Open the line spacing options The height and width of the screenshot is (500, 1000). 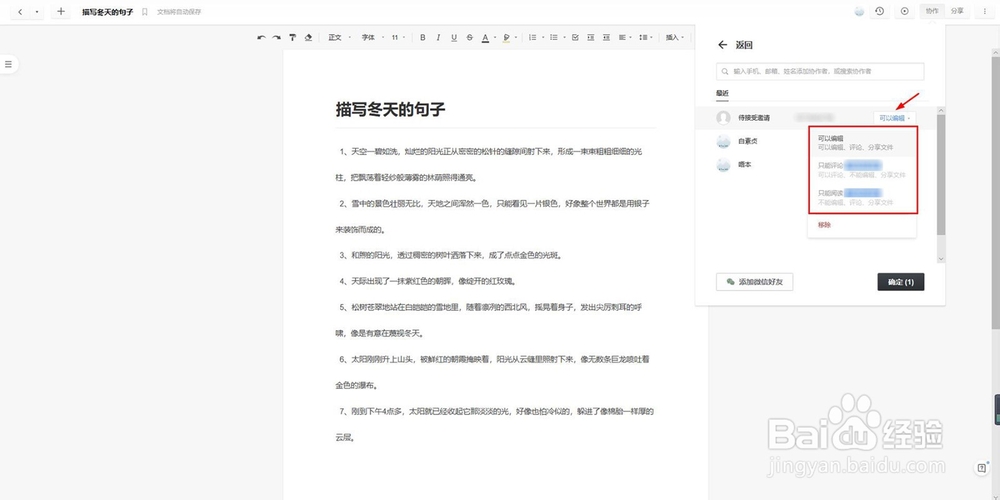pos(645,38)
